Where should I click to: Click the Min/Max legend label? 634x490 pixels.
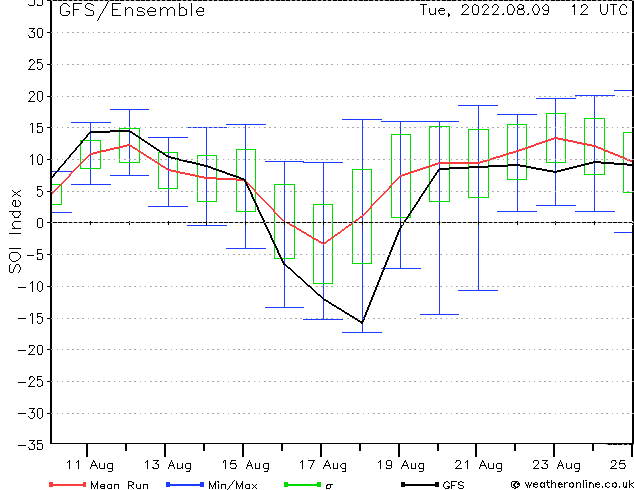(233, 485)
